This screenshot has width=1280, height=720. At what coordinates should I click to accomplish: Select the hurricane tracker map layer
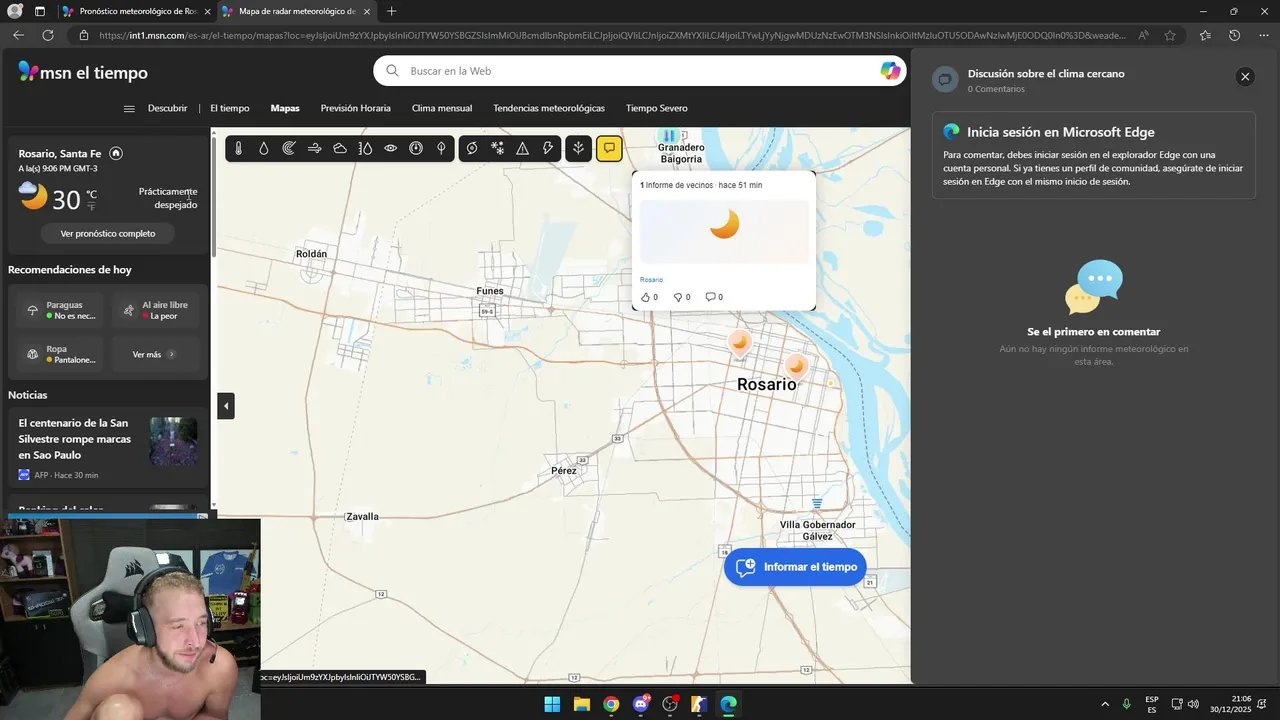[472, 148]
